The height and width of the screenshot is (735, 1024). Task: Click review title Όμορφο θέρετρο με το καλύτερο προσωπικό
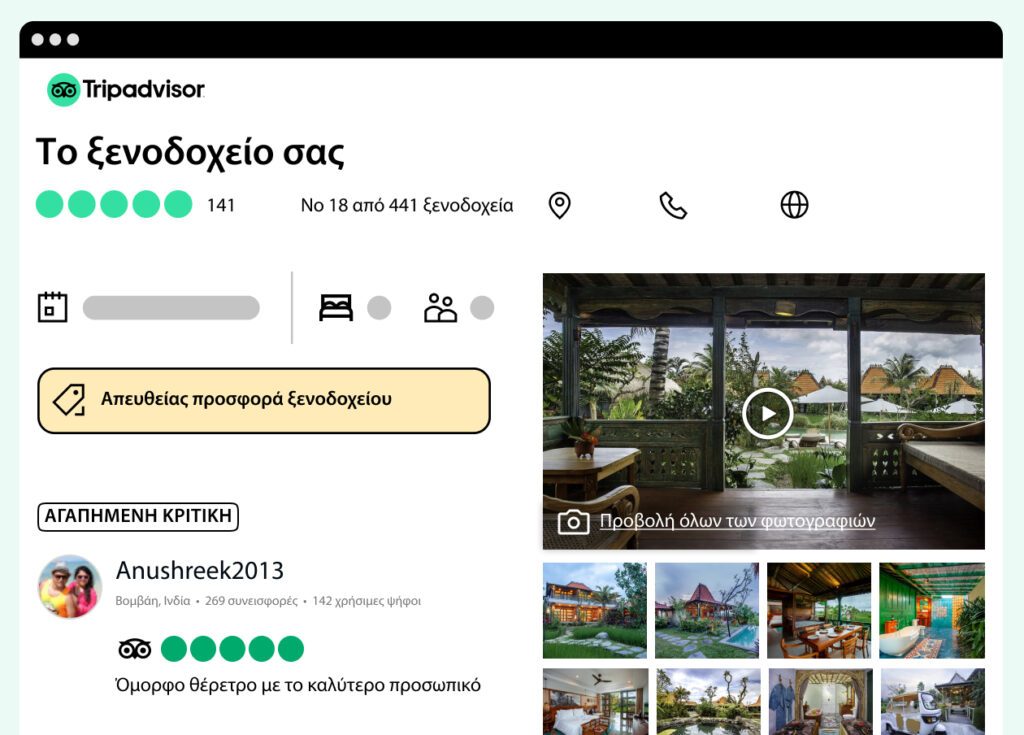pyautogui.click(x=298, y=685)
